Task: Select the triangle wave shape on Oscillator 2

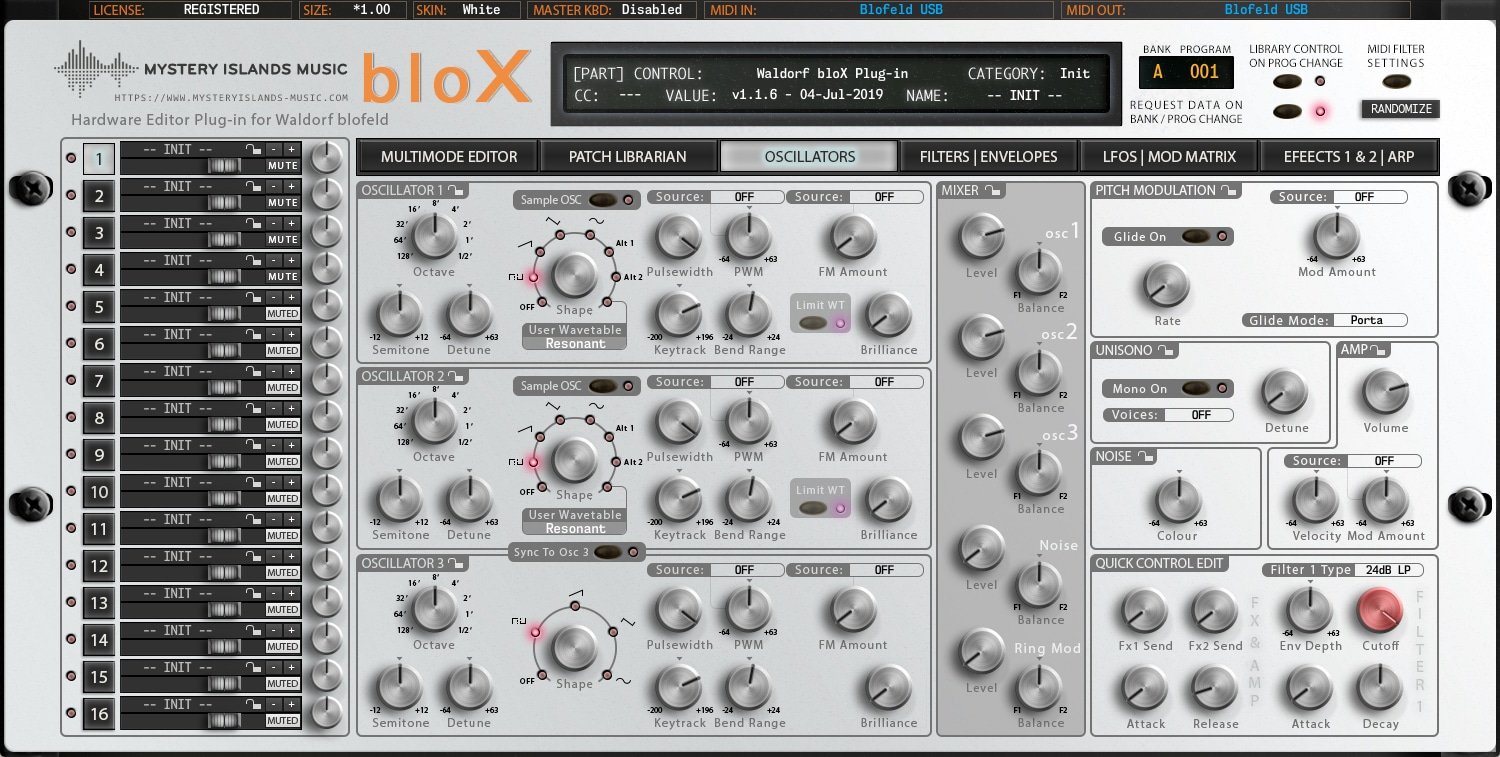Action: click(559, 420)
